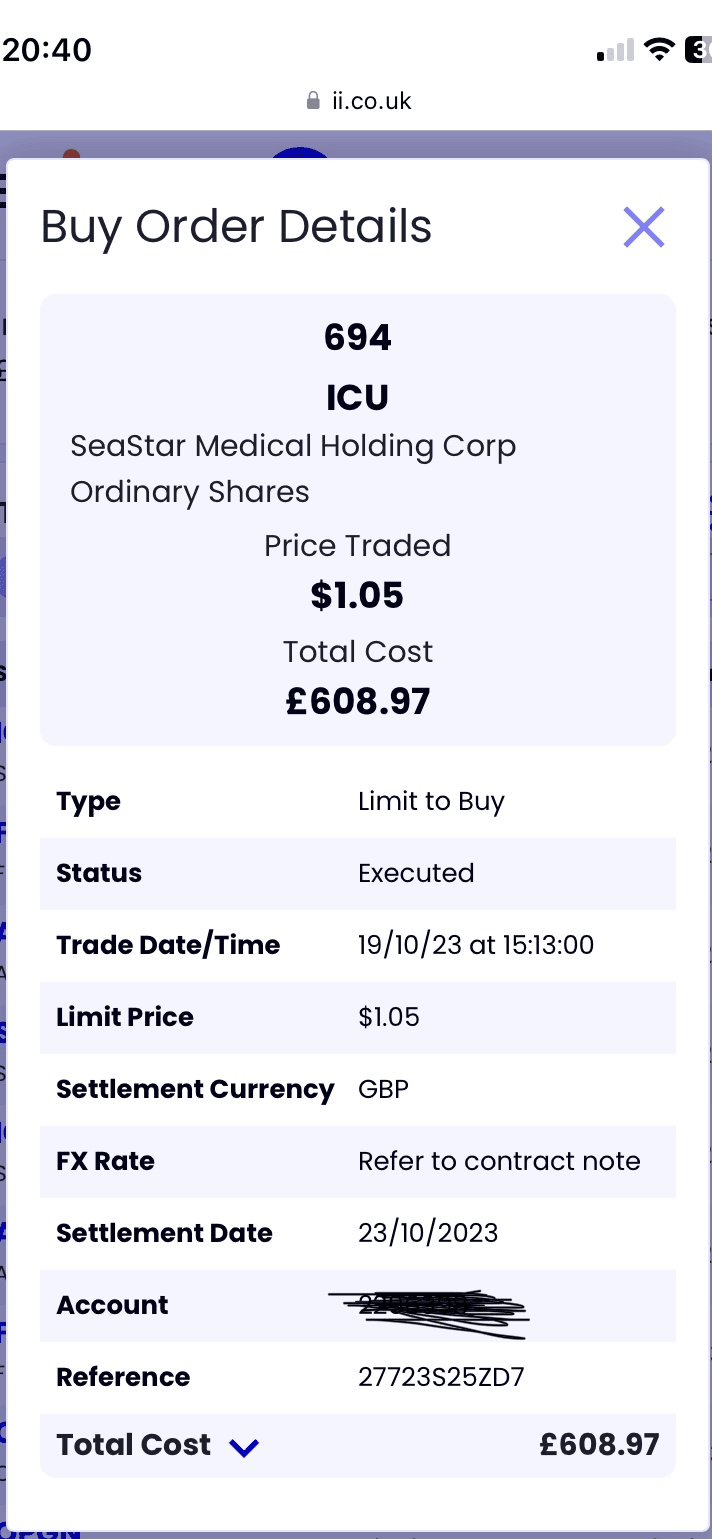Image resolution: width=712 pixels, height=1539 pixels.
Task: Tap the Limit to Buy type value
Action: [x=431, y=801]
